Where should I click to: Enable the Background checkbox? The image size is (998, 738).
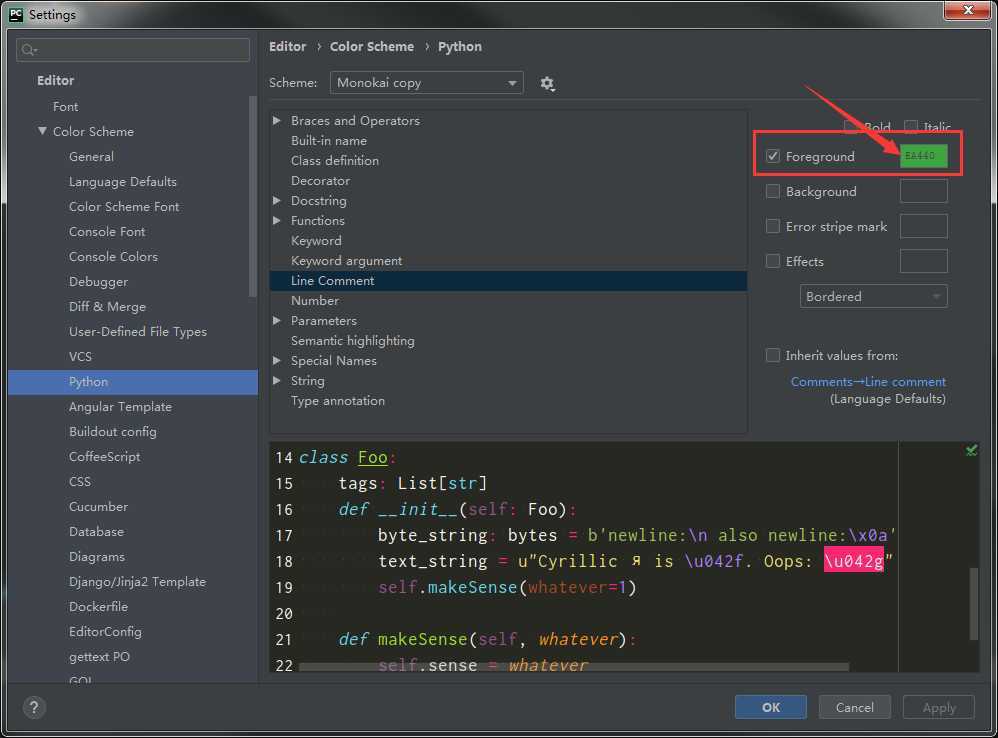click(x=773, y=191)
